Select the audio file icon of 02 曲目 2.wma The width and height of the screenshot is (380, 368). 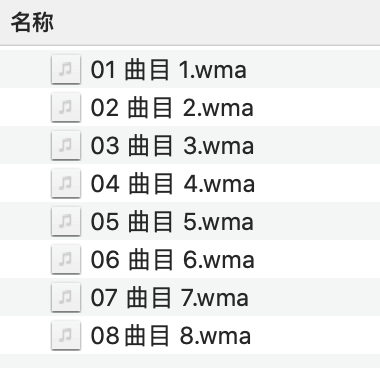tap(66, 107)
